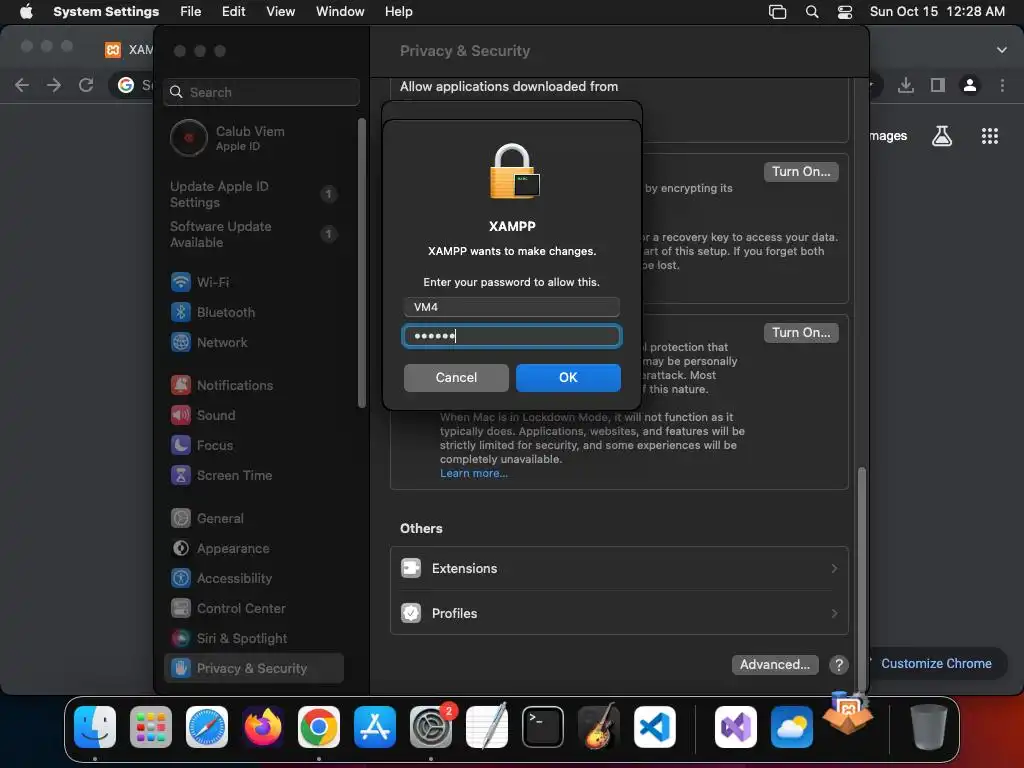This screenshot has height=768, width=1024.
Task: Open Visual Studio Code from the Dock
Action: 654,727
